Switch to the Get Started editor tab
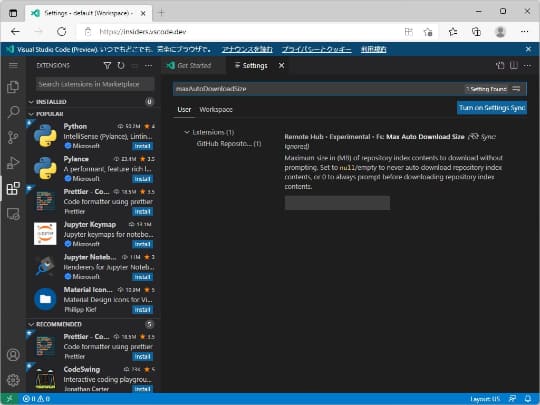Viewport: 540px width, 405px height. 189,65
